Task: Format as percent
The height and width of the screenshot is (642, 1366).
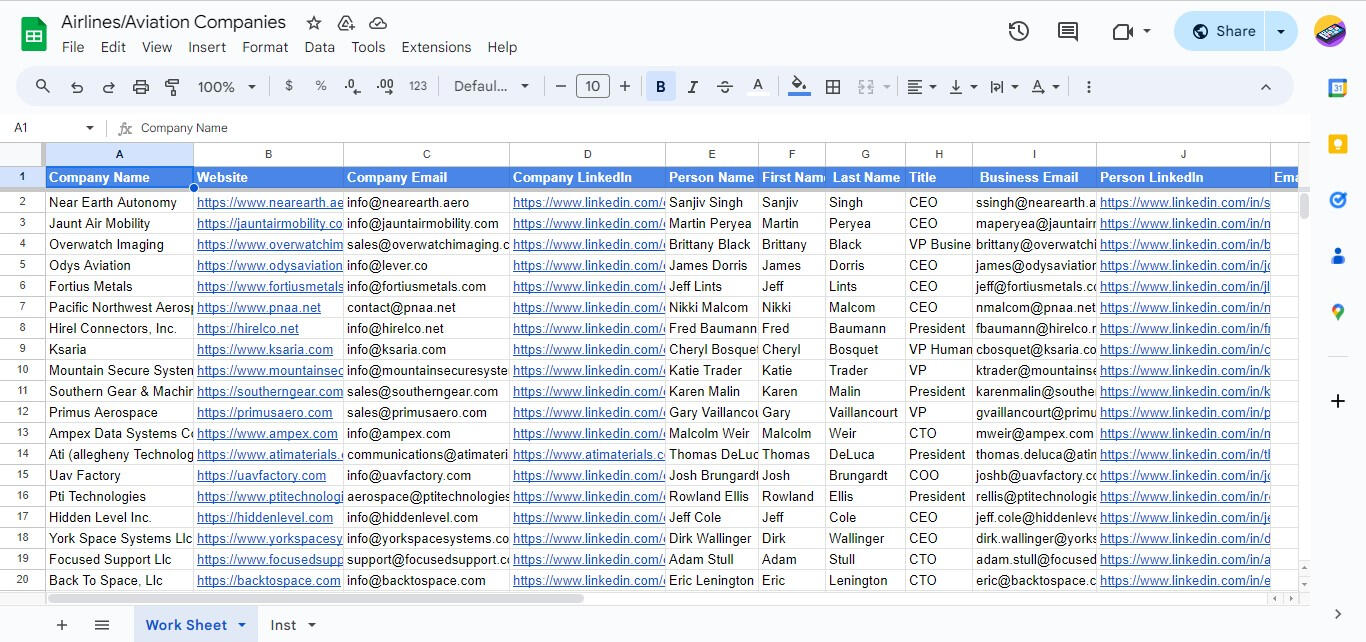Action: pos(321,87)
